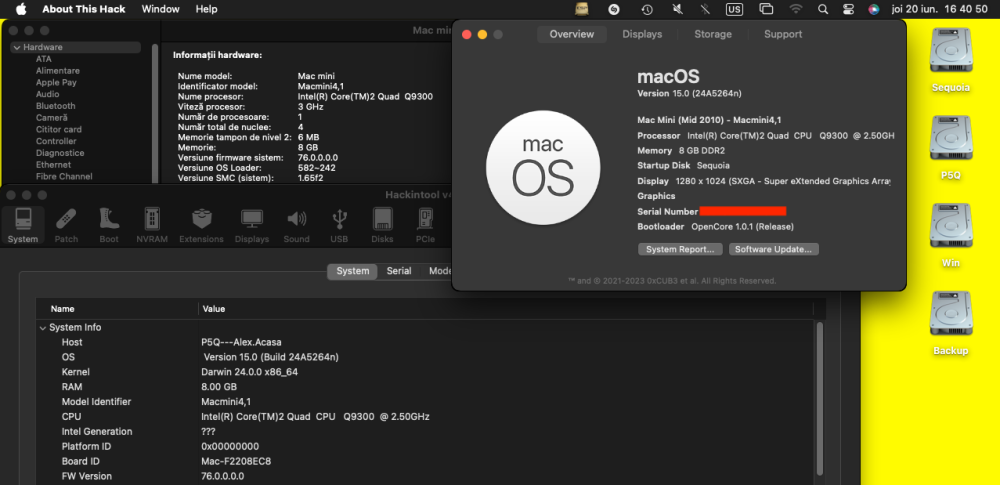Switch to the Storage tab
Viewport: 1000px width, 485px height.
point(712,34)
